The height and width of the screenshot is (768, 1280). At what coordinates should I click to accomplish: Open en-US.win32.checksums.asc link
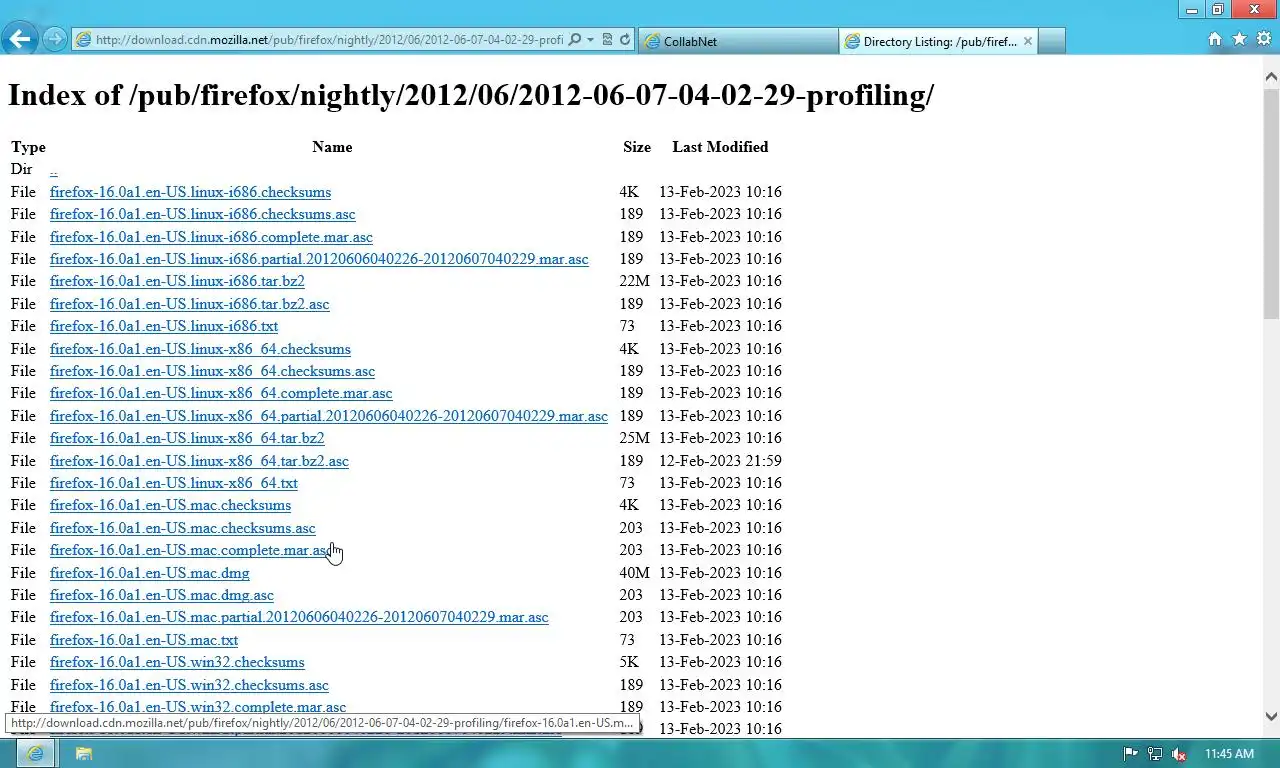tap(189, 685)
